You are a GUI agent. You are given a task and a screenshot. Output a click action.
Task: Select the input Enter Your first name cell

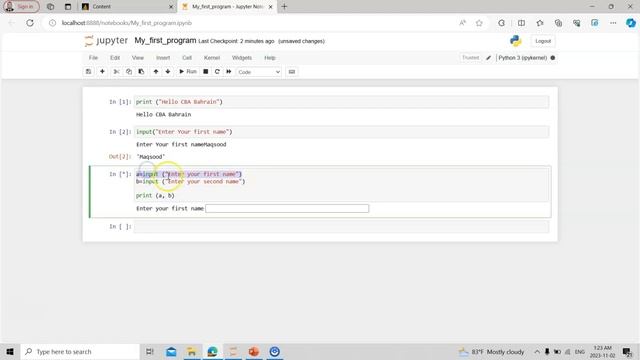coord(341,132)
